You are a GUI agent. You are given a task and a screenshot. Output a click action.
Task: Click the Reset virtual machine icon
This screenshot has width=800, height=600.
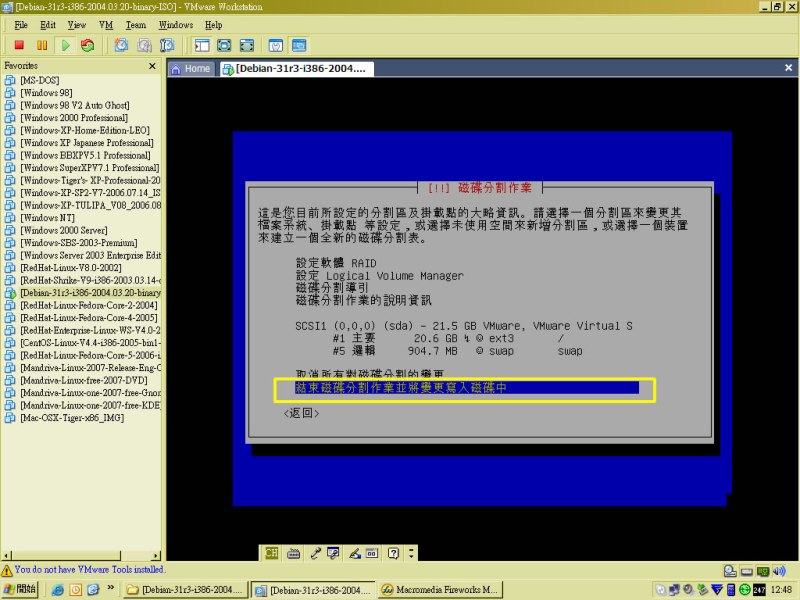(x=87, y=45)
